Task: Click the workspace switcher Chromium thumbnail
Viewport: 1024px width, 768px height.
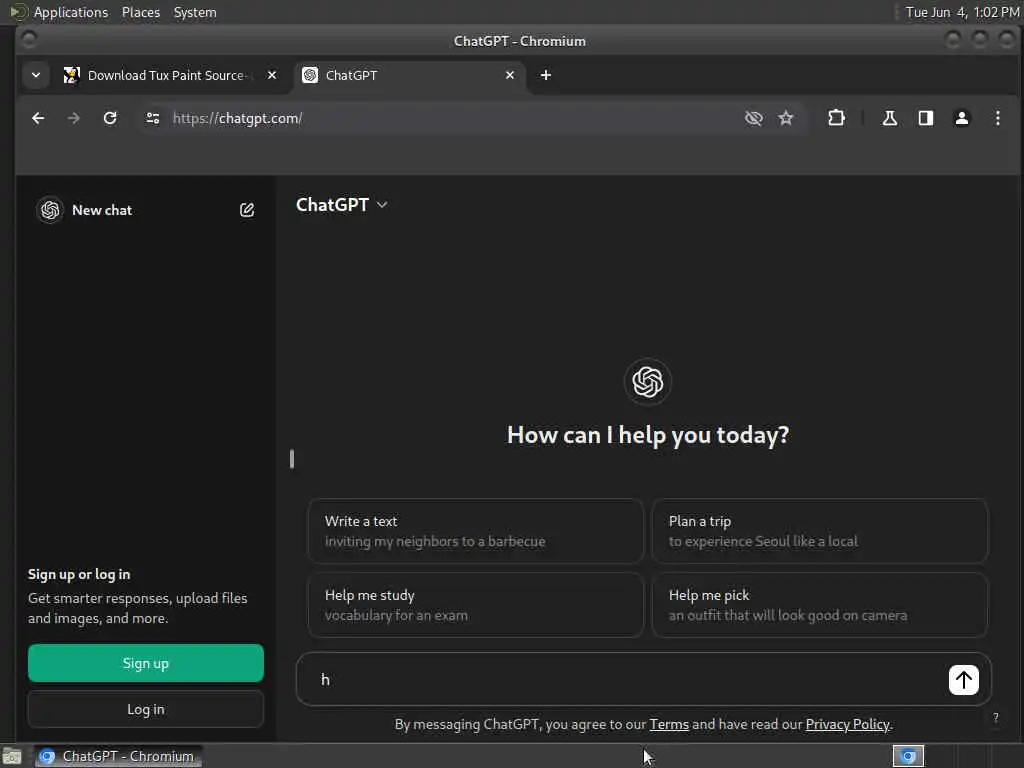Action: pyautogui.click(x=908, y=756)
